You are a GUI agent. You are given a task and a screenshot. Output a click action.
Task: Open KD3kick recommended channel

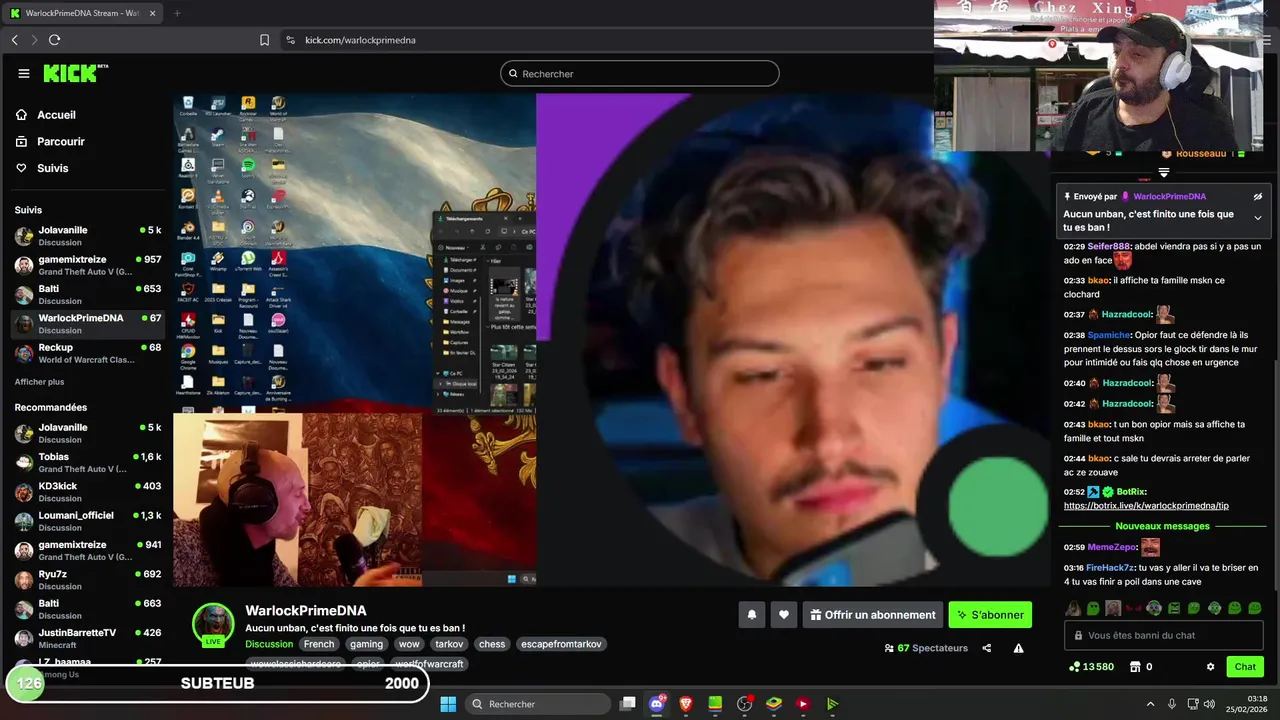click(87, 492)
